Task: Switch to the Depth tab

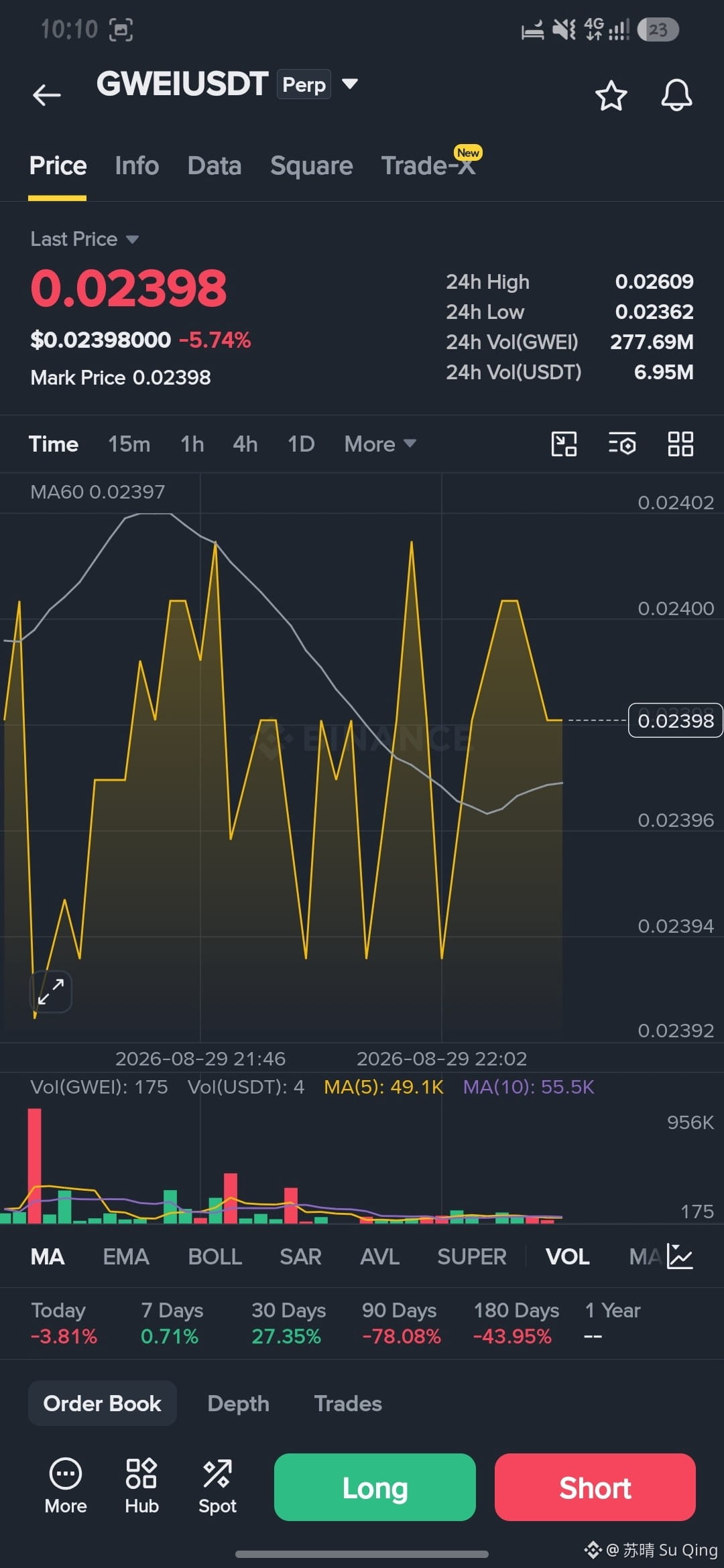Action: coord(239,1403)
